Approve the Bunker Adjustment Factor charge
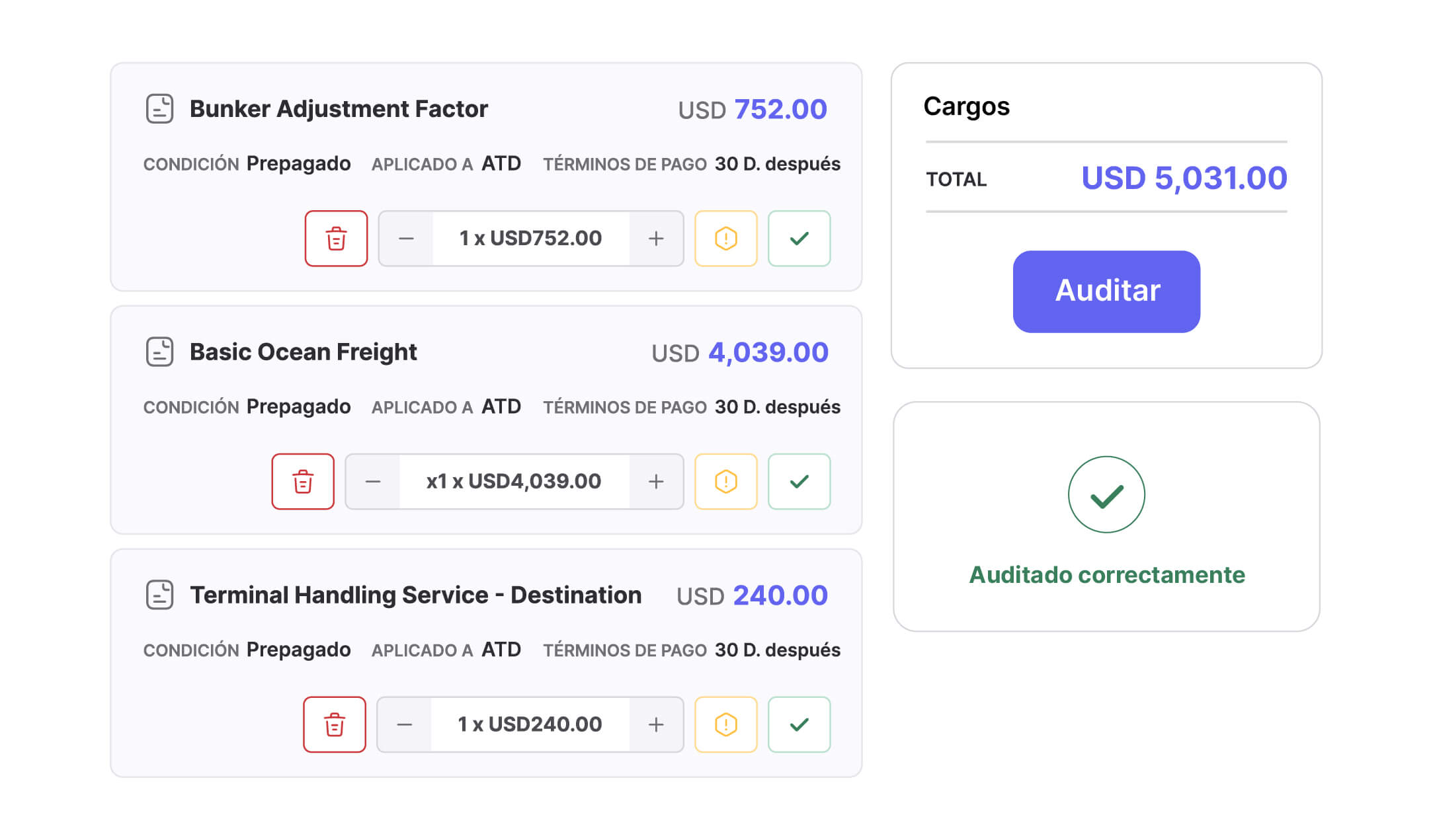The image size is (1433, 840). (x=799, y=239)
